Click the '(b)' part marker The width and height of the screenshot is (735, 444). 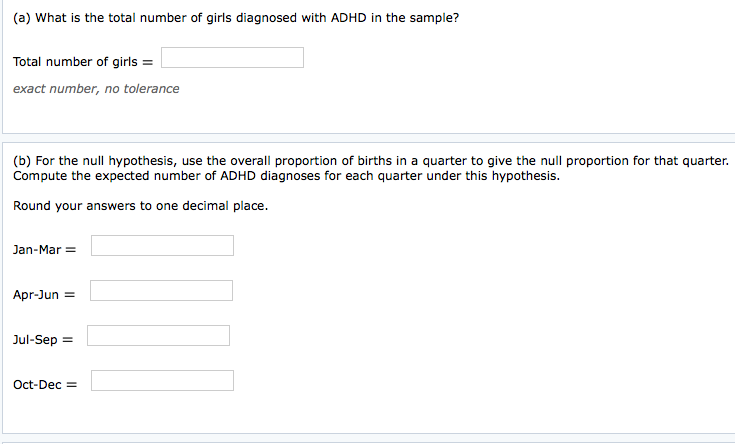(x=22, y=161)
